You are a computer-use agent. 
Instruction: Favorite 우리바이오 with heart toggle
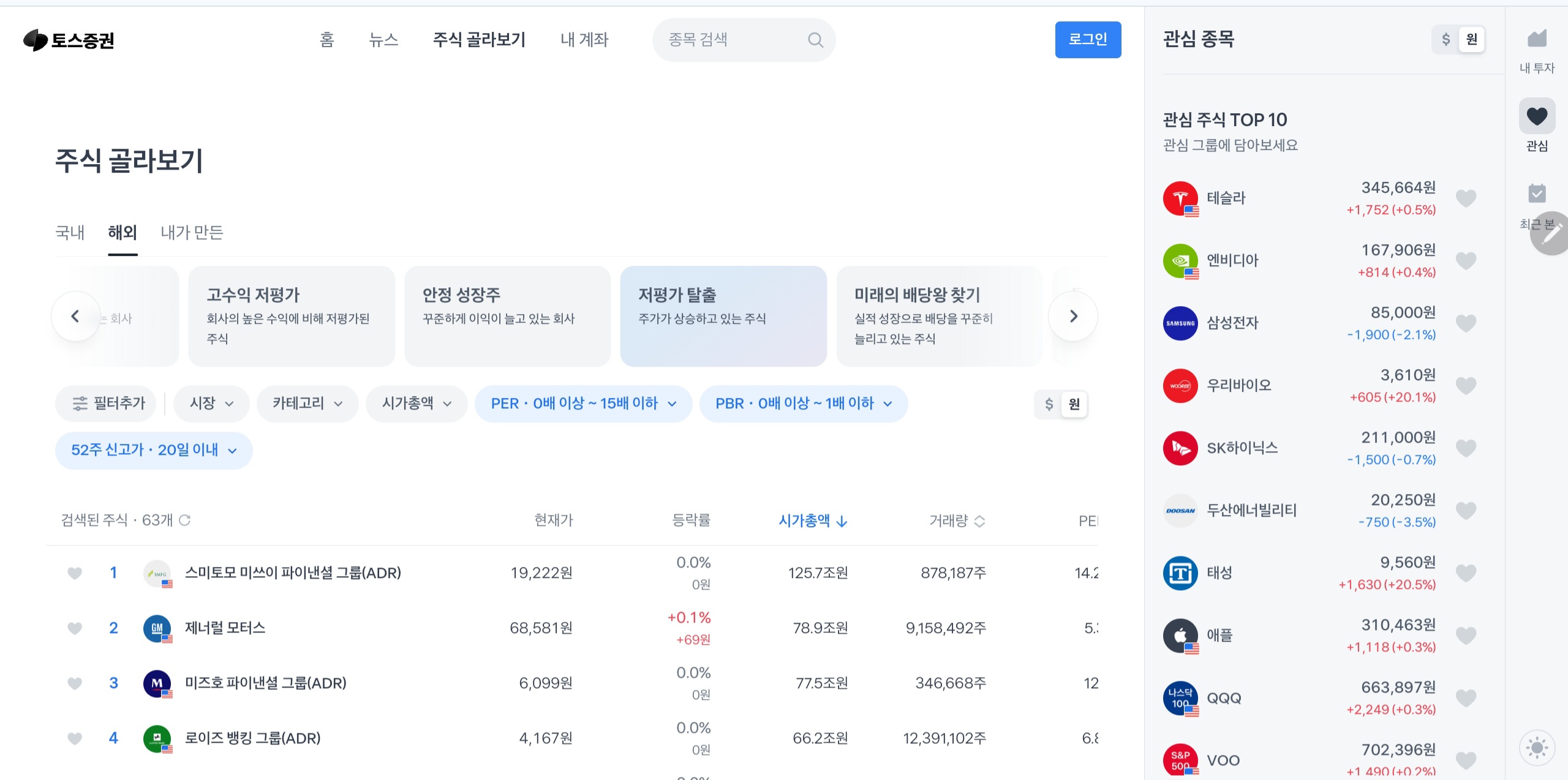pyautogui.click(x=1466, y=386)
